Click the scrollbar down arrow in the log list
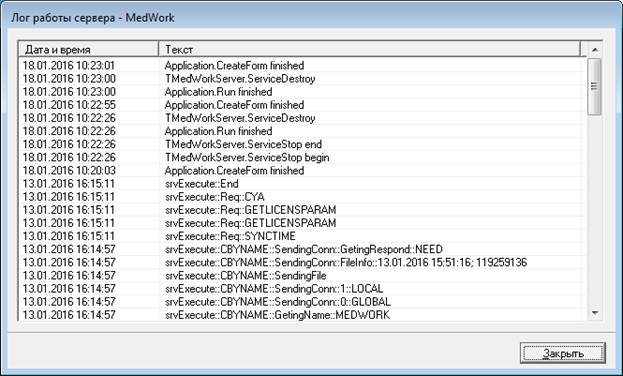 click(595, 313)
